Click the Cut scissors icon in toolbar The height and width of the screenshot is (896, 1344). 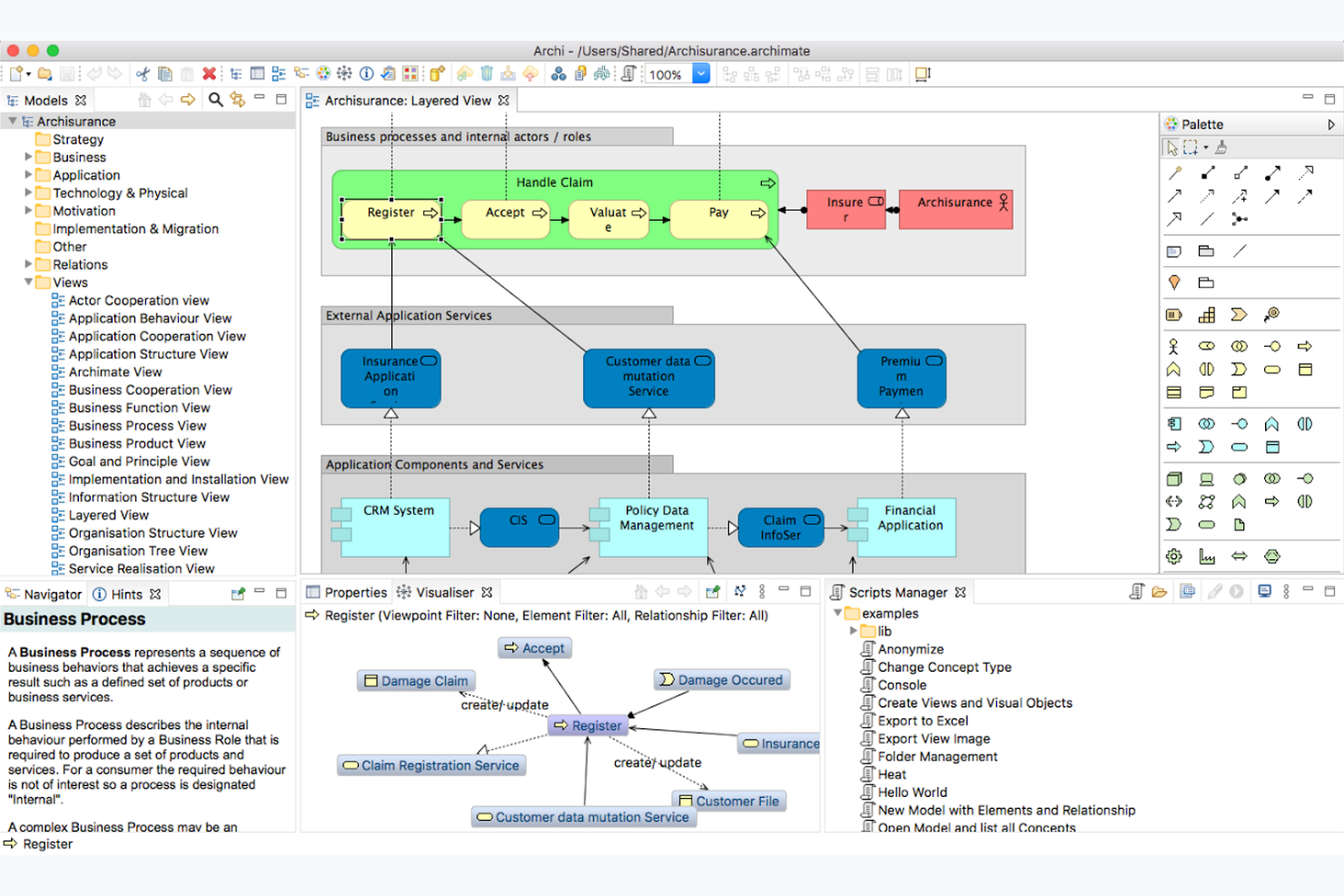tap(143, 74)
